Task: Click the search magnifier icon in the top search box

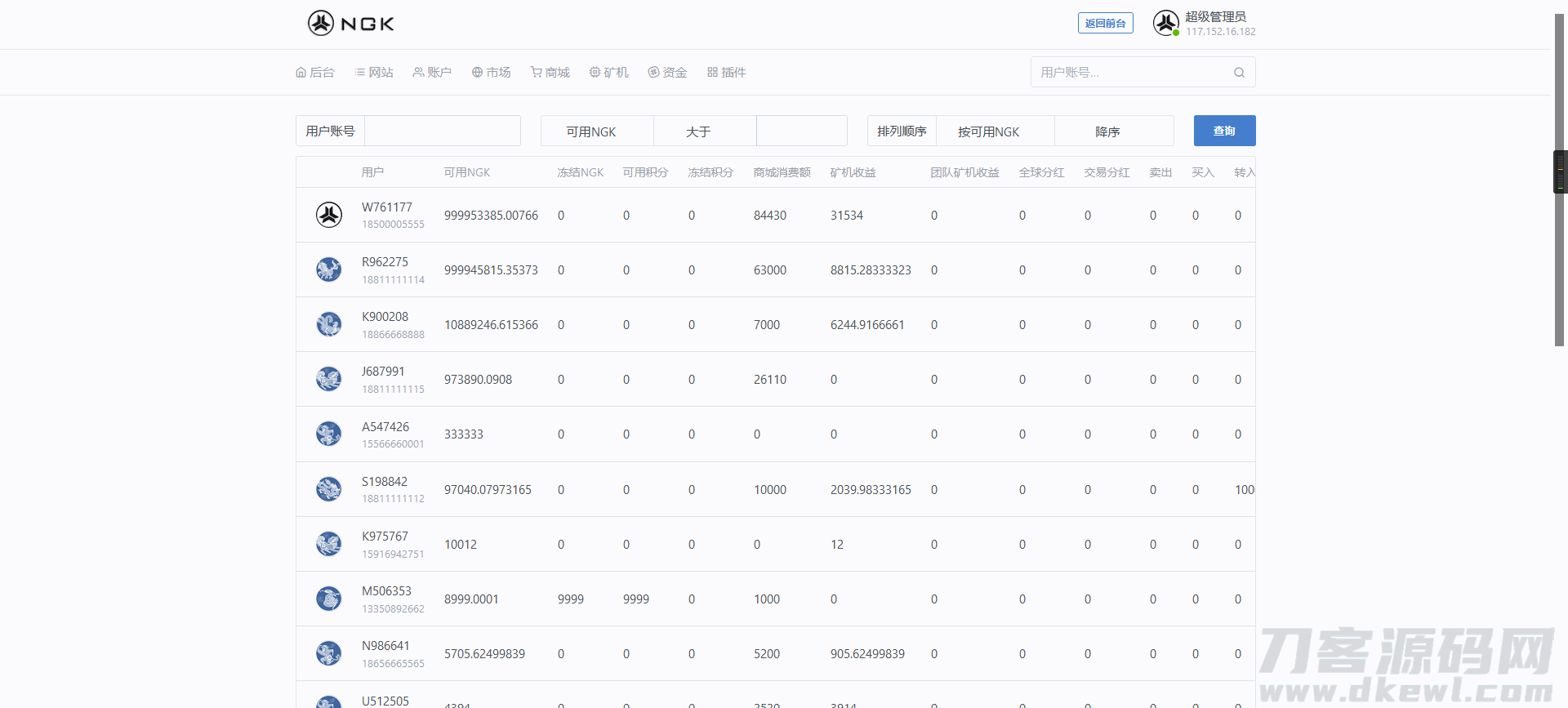Action: (x=1239, y=73)
